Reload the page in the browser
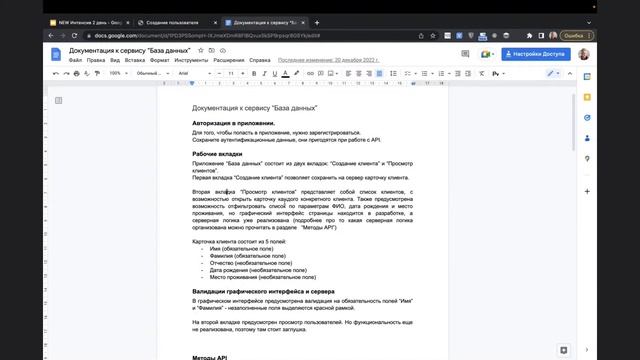 click(x=74, y=36)
